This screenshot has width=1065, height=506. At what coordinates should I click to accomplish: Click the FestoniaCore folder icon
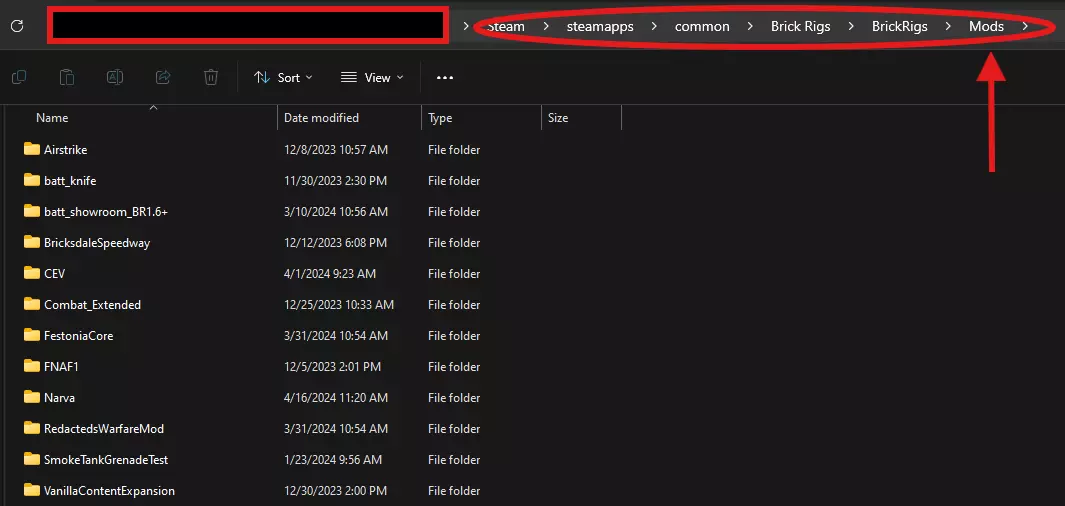(x=31, y=335)
